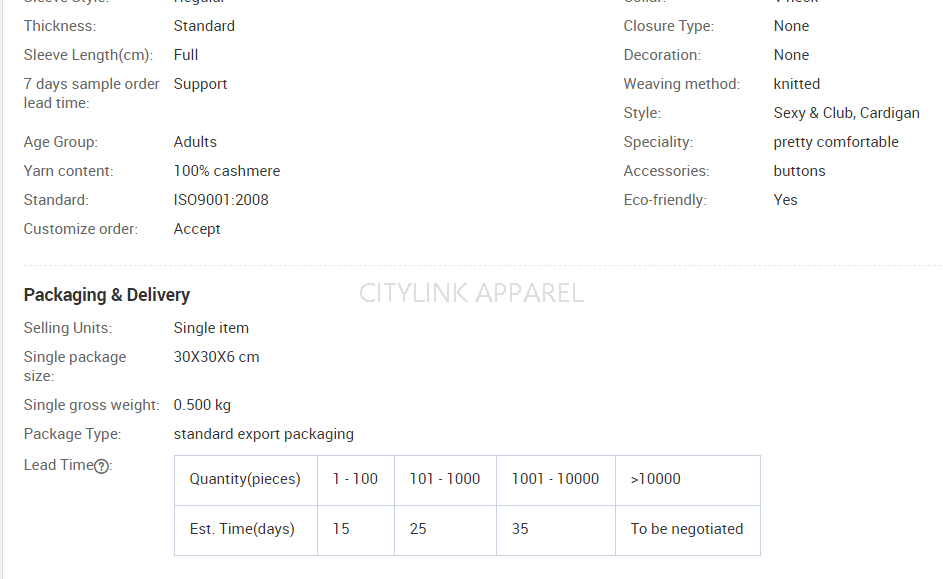Viewport: 943px width, 579px height.
Task: Click the Packaging & Delivery section heading
Action: [107, 295]
